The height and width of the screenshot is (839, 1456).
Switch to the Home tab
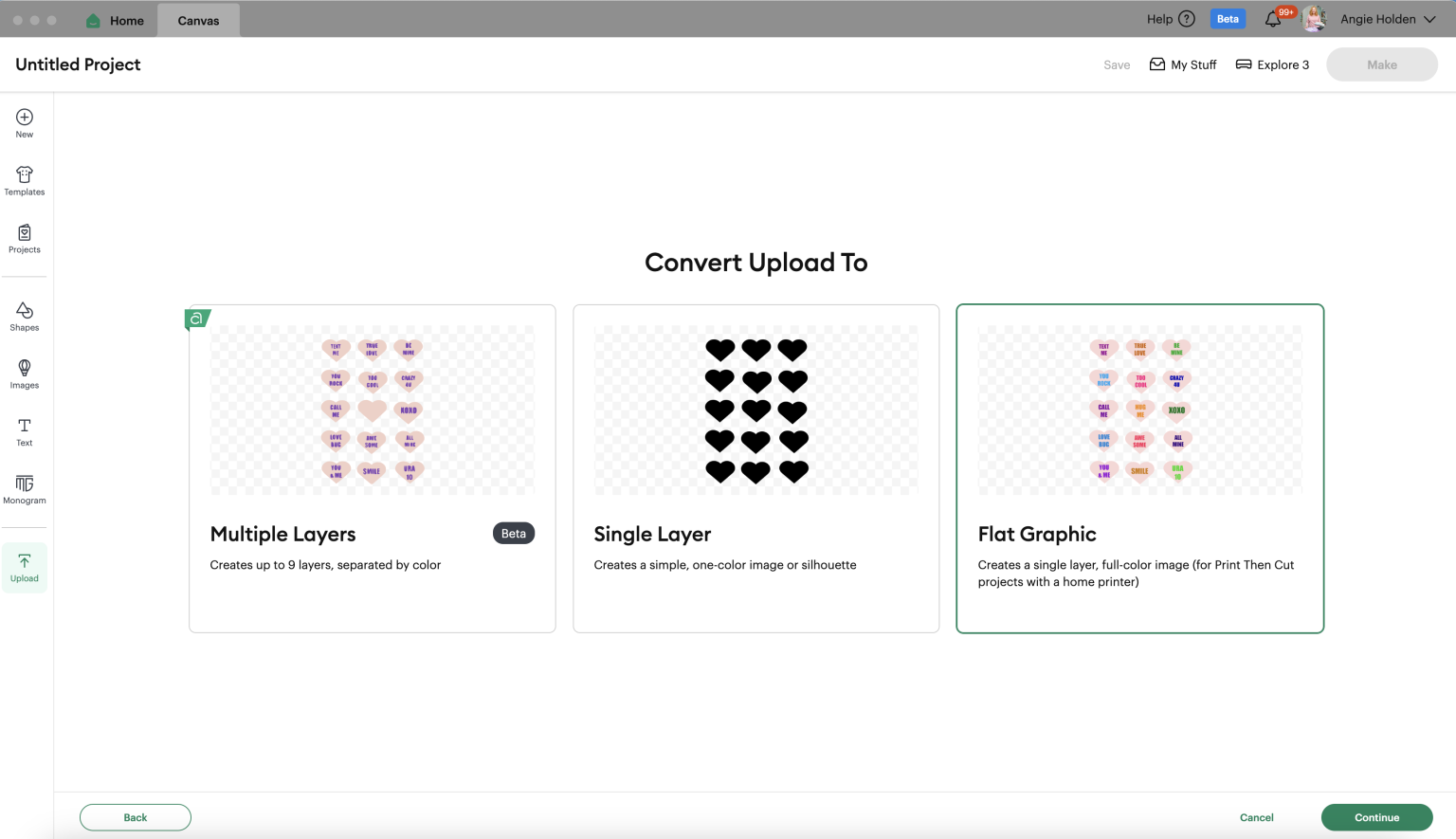coord(114,19)
